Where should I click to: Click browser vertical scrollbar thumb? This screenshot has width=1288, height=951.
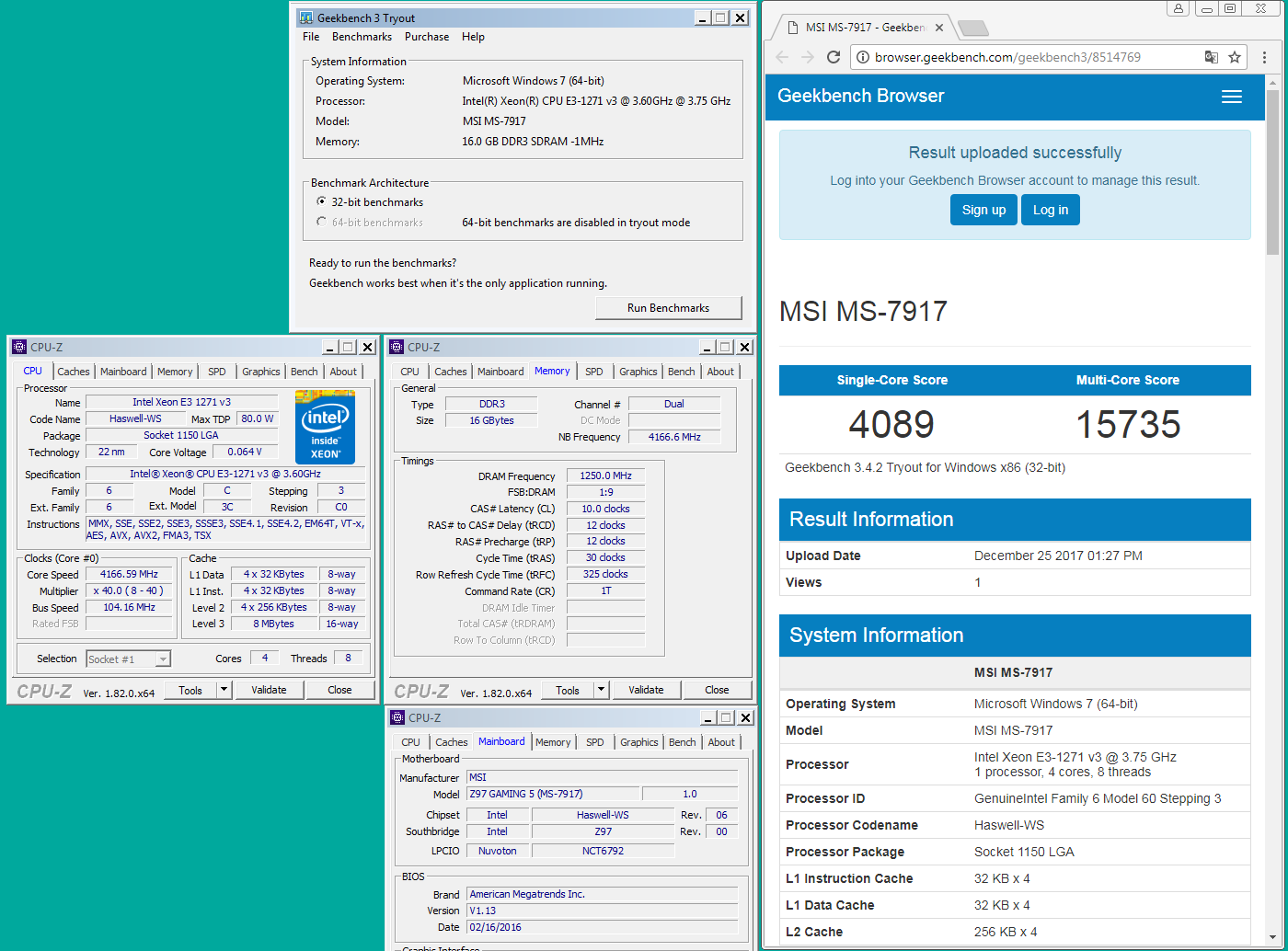(1272, 172)
